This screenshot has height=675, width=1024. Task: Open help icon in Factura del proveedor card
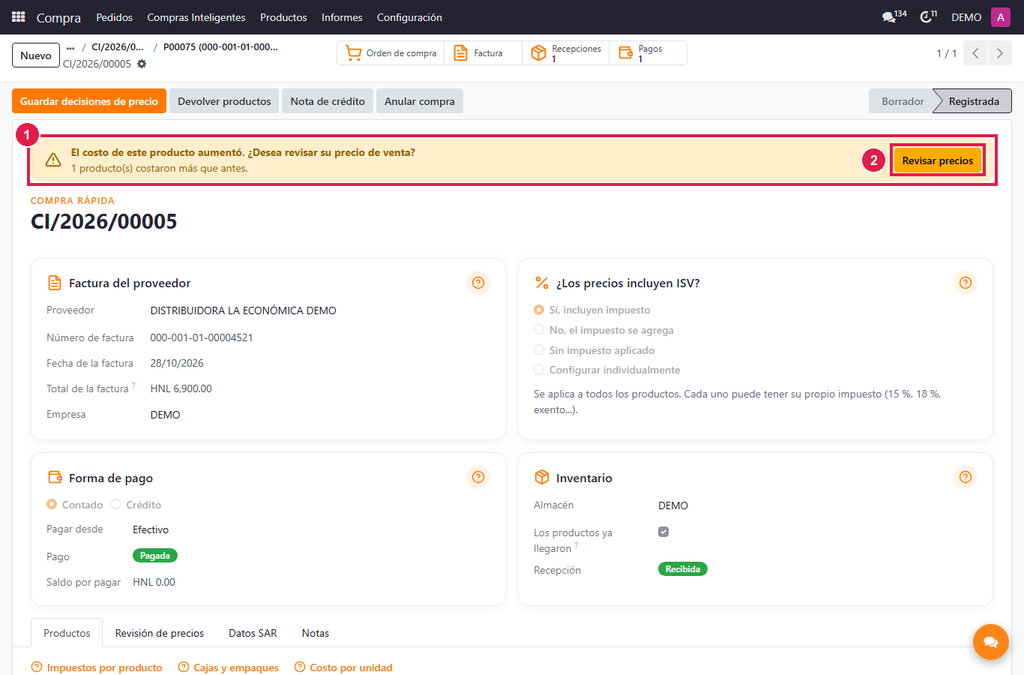[478, 283]
